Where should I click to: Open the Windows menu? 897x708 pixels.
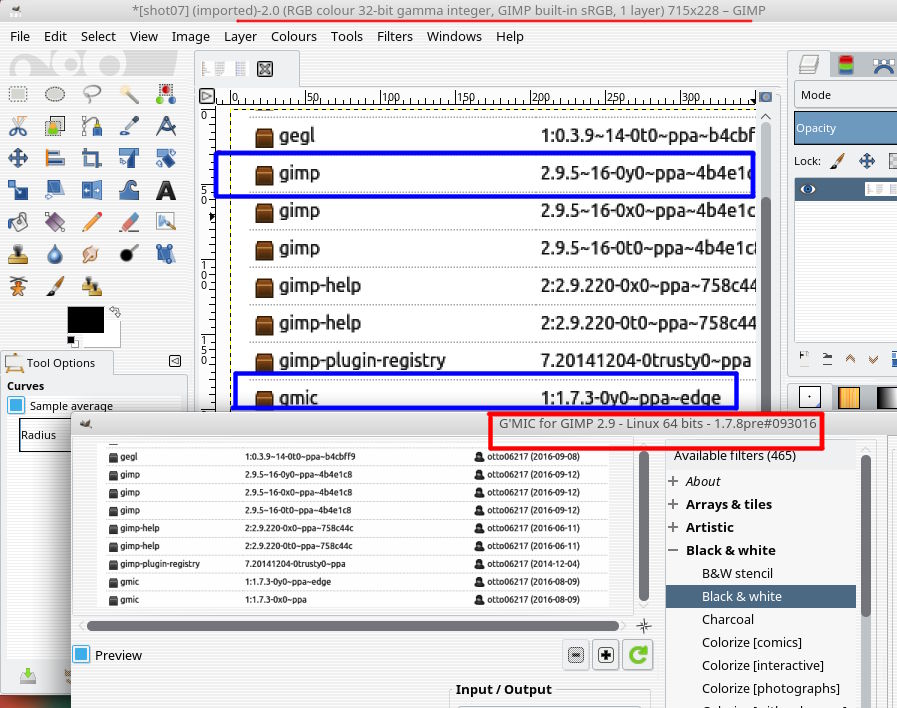[454, 37]
